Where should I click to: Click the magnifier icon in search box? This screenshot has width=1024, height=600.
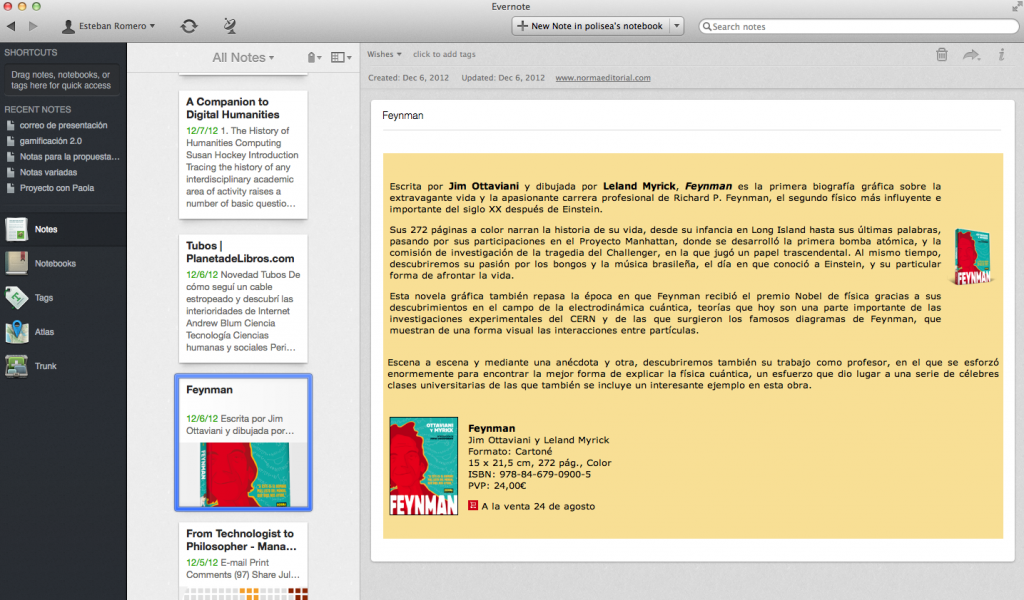point(707,27)
